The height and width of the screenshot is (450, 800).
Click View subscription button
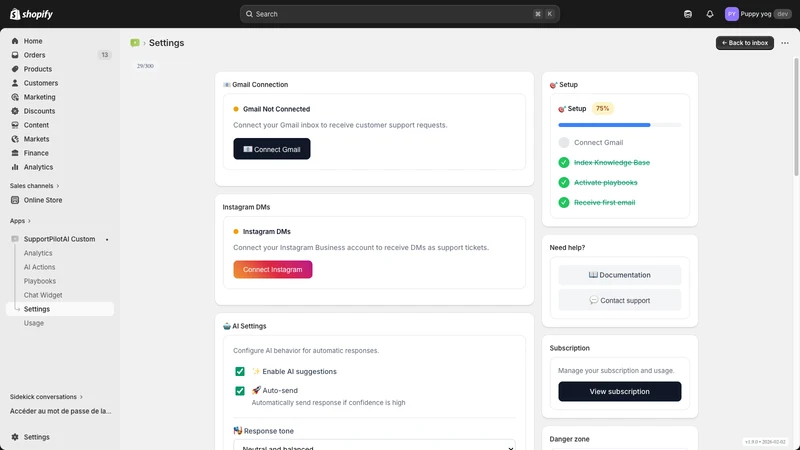619,391
